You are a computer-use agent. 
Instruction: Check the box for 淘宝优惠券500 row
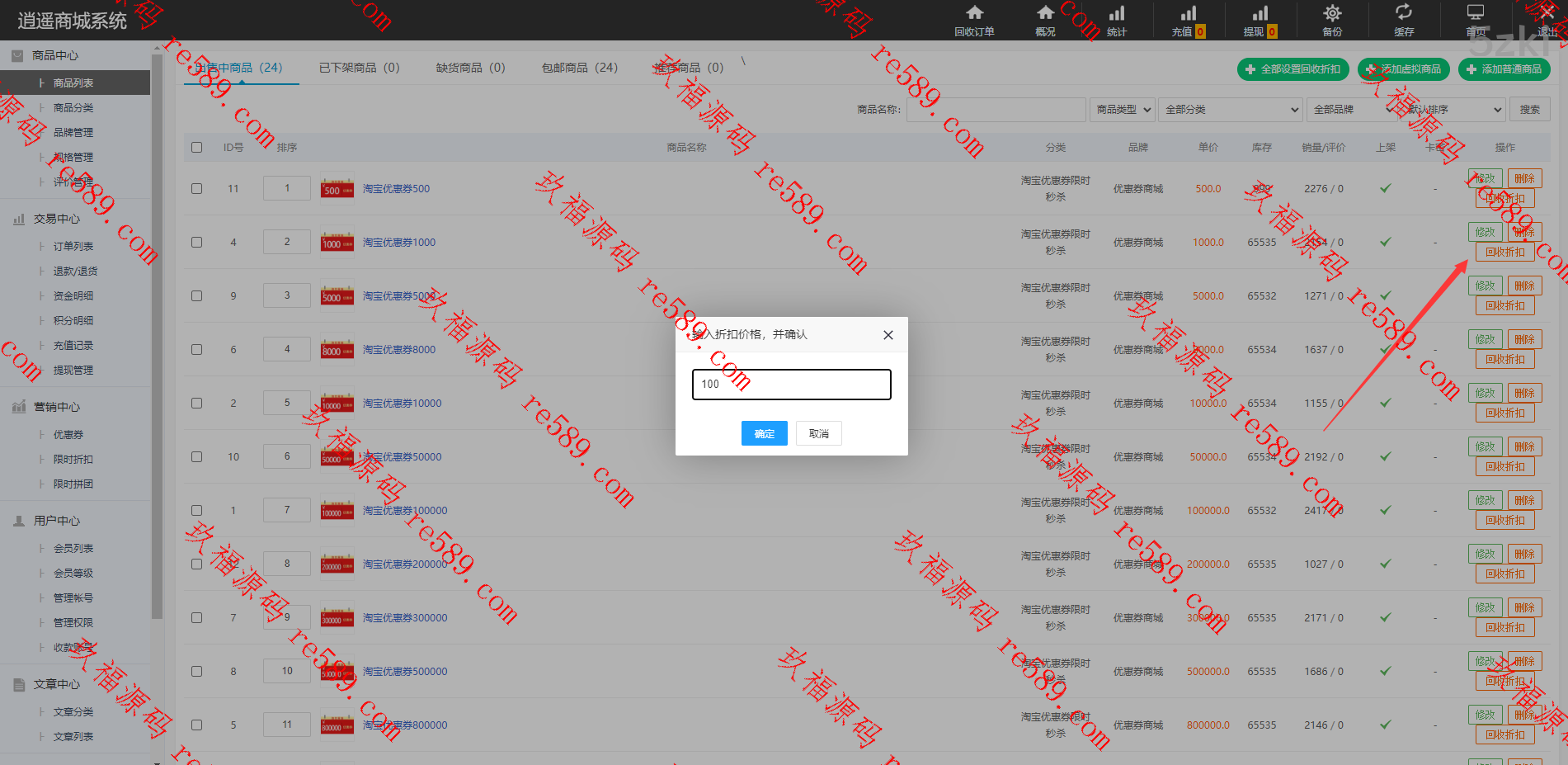(196, 189)
